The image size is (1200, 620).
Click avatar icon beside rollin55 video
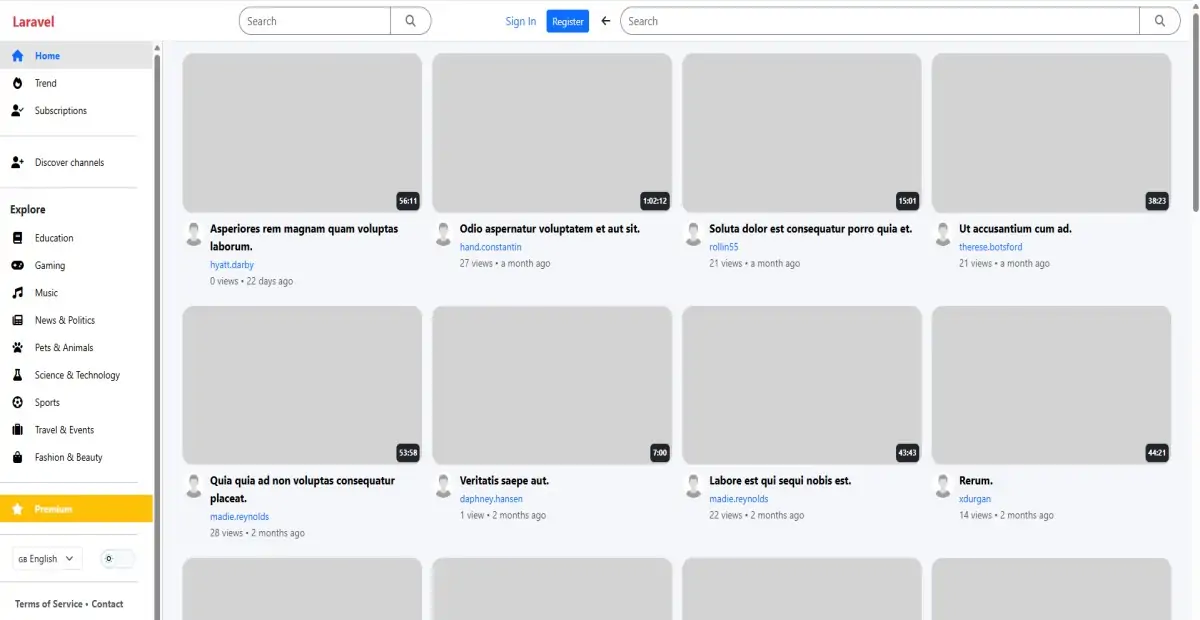[693, 234]
